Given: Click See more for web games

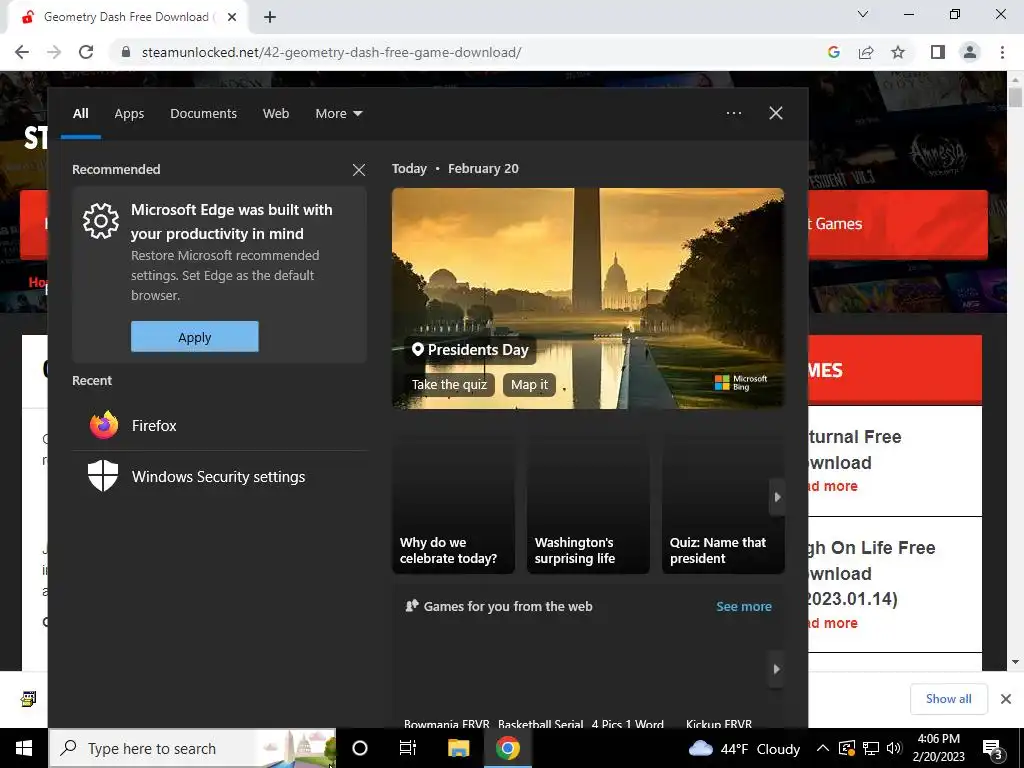Looking at the screenshot, I should (x=743, y=607).
